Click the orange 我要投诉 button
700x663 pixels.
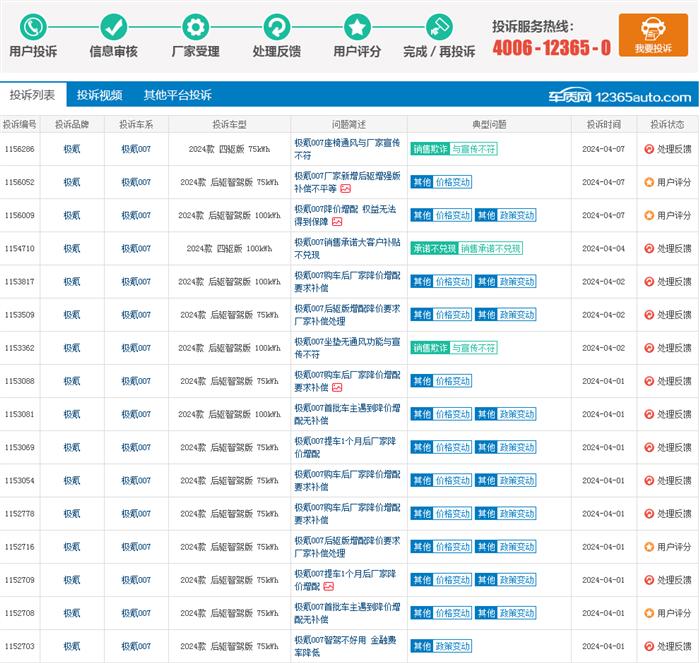click(x=653, y=35)
